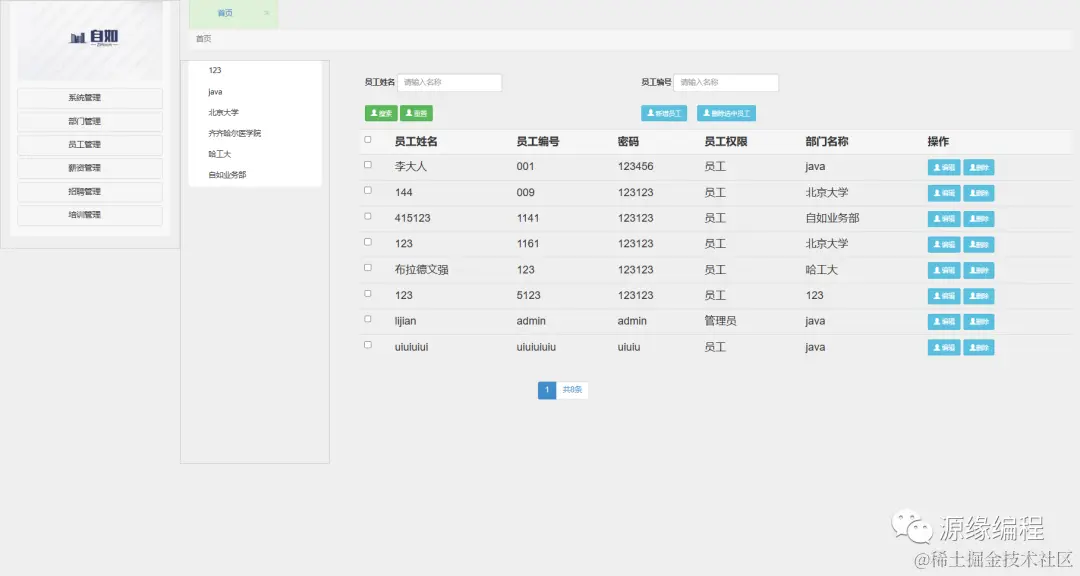Open the 薪资管理 sidebar menu

pyautogui.click(x=90, y=168)
